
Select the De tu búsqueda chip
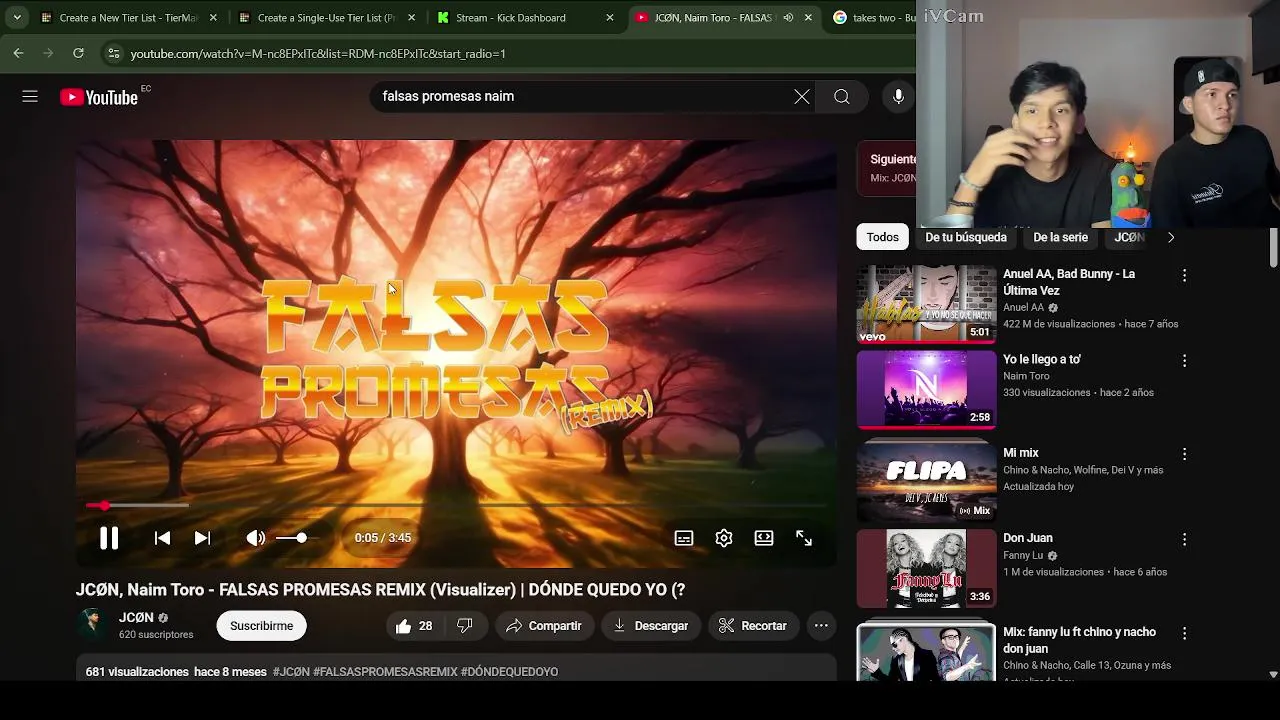pos(966,237)
